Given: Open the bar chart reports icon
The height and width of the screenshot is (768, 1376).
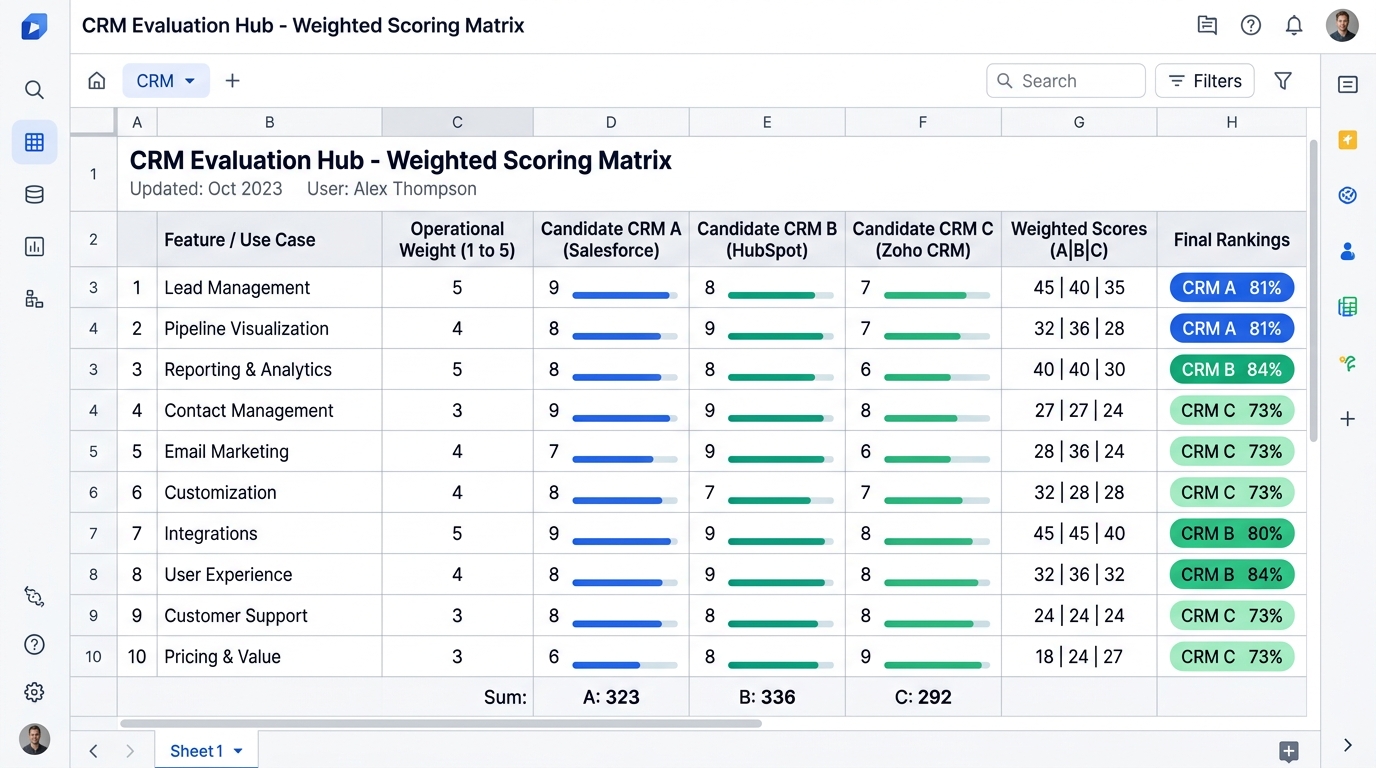Looking at the screenshot, I should (x=34, y=246).
